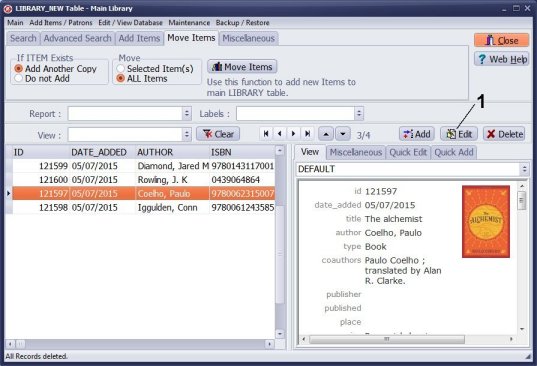537x366 pixels.
Task: Switch to the Quick Edit tab
Action: pyautogui.click(x=408, y=152)
